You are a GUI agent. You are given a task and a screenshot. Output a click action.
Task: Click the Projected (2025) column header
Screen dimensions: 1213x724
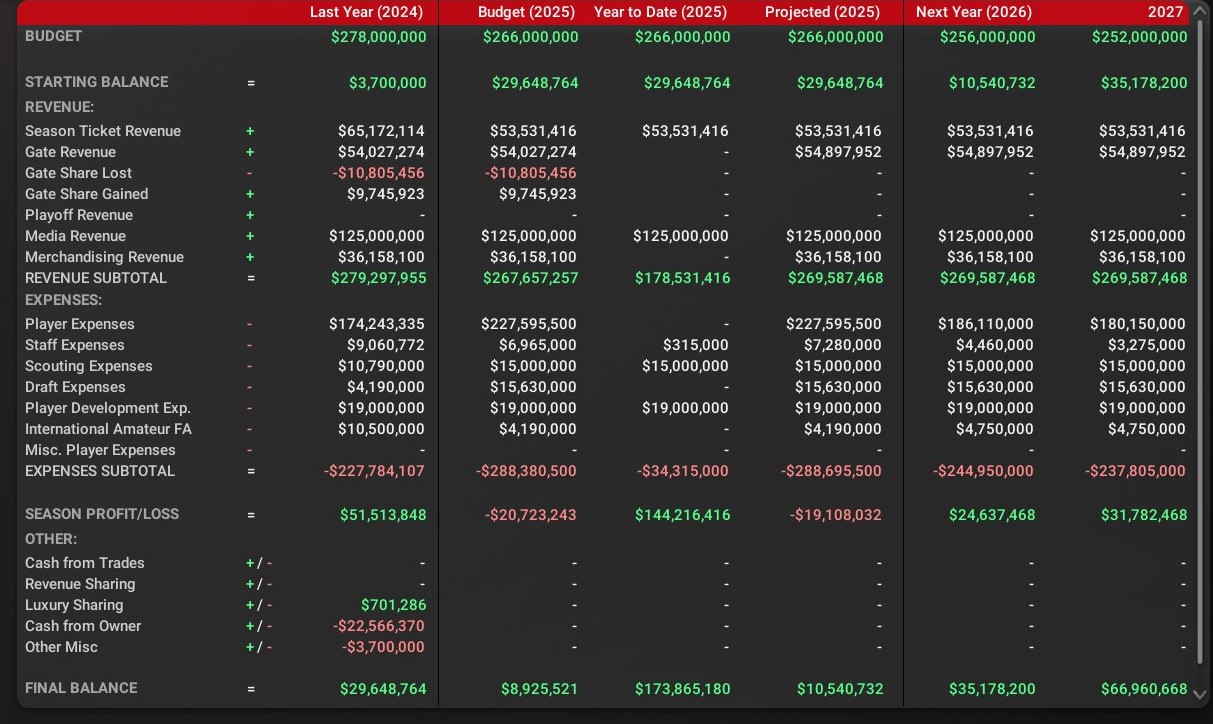[822, 13]
